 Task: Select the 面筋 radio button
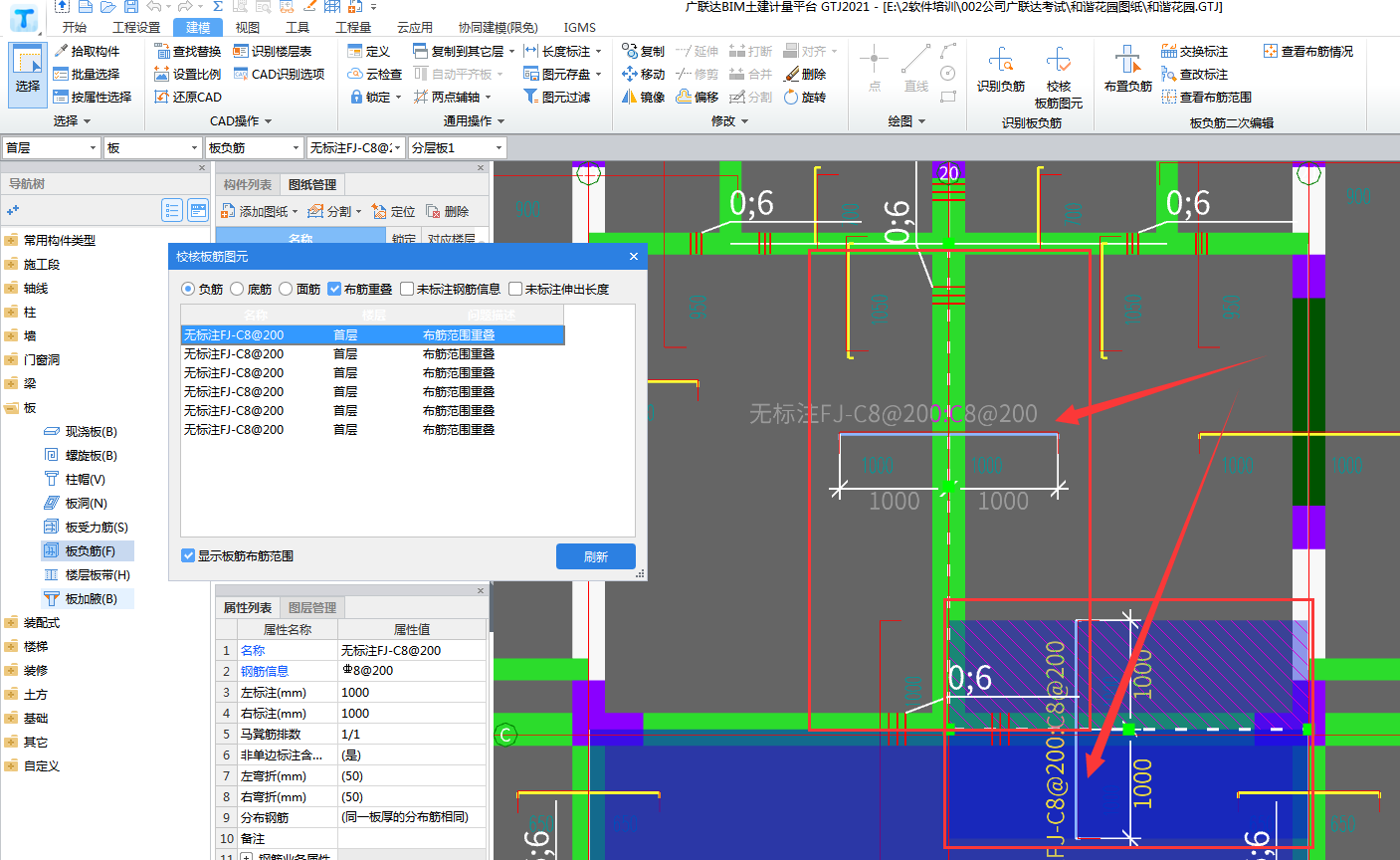[x=286, y=289]
